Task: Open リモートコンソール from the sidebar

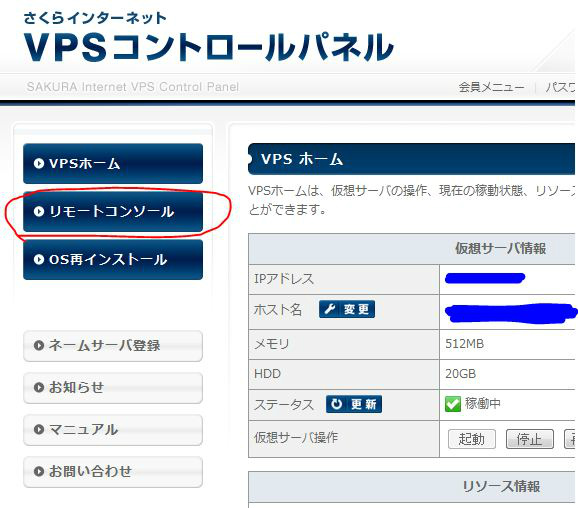Action: (113, 212)
